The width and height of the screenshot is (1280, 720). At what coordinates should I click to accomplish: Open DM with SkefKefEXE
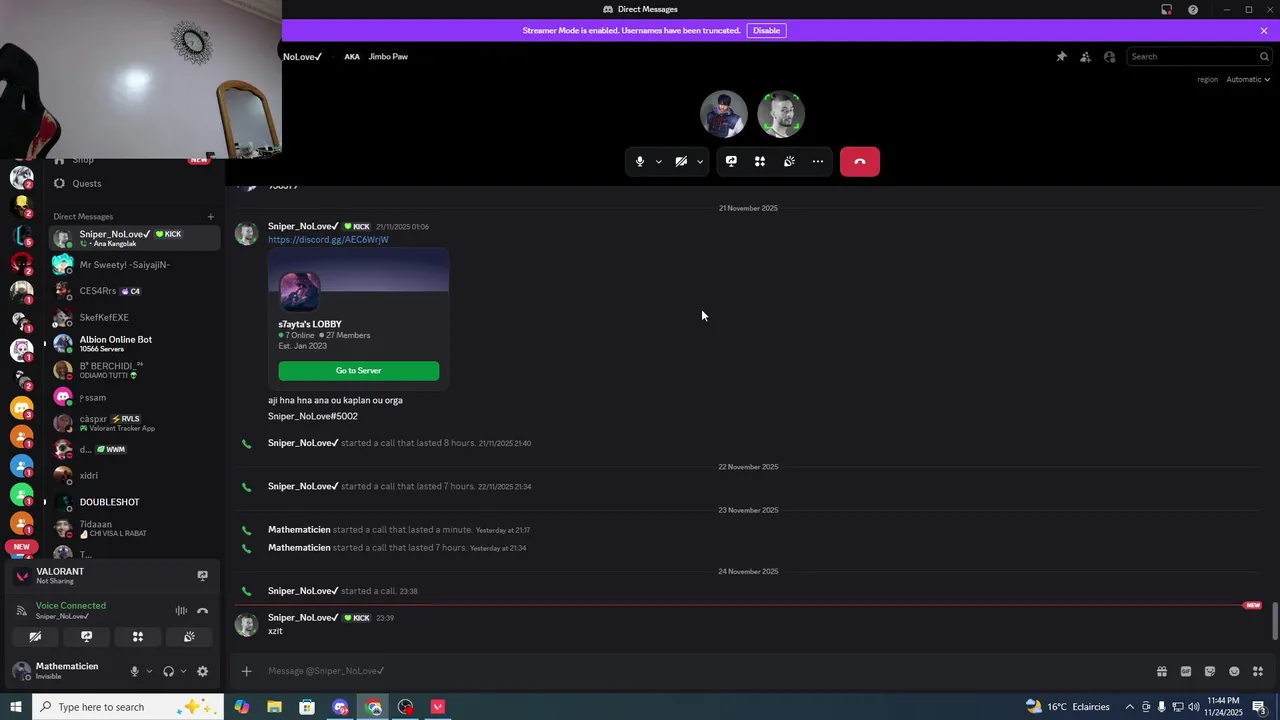[134, 318]
